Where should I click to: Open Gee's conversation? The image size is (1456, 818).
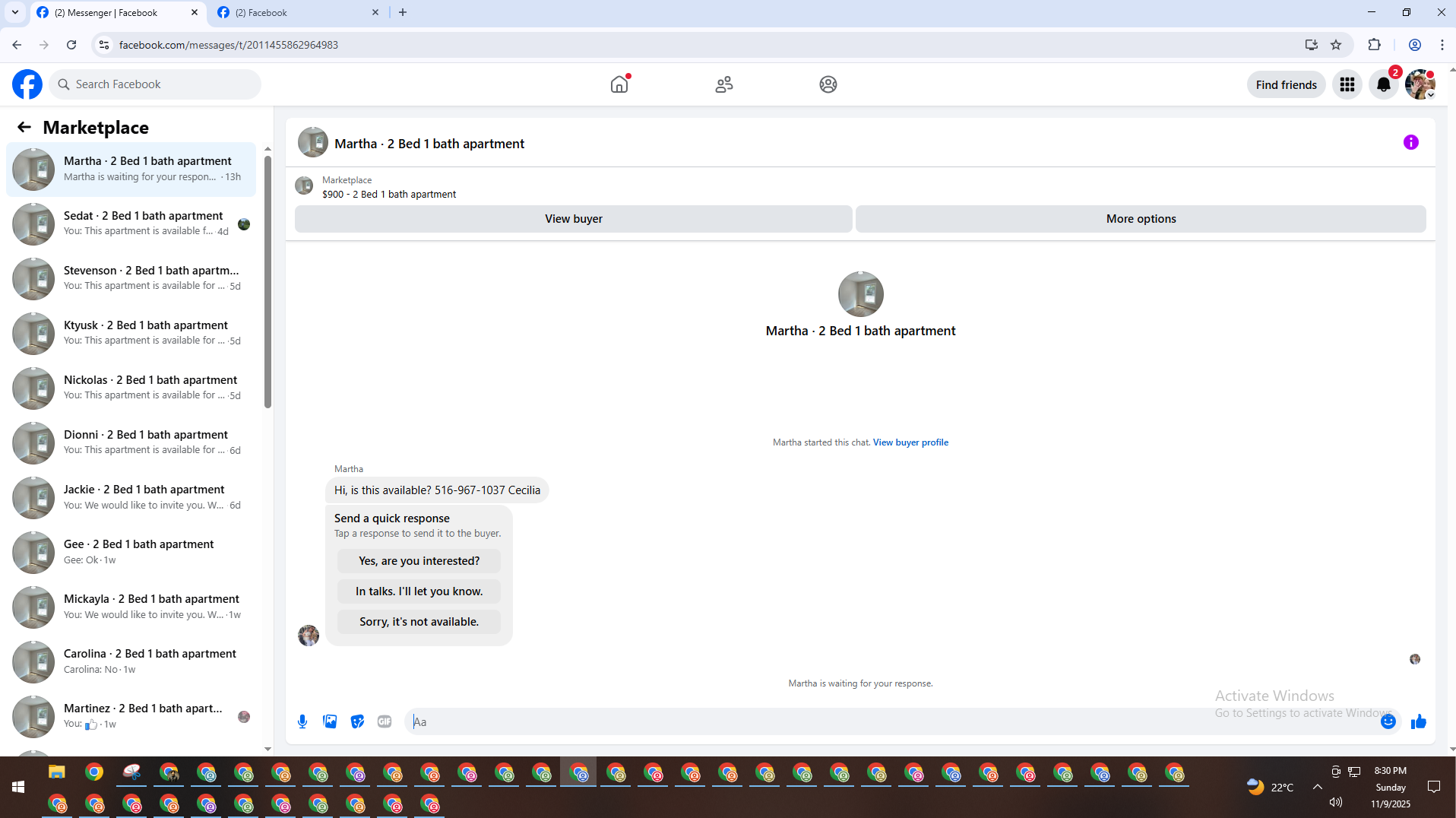pyautogui.click(x=131, y=552)
